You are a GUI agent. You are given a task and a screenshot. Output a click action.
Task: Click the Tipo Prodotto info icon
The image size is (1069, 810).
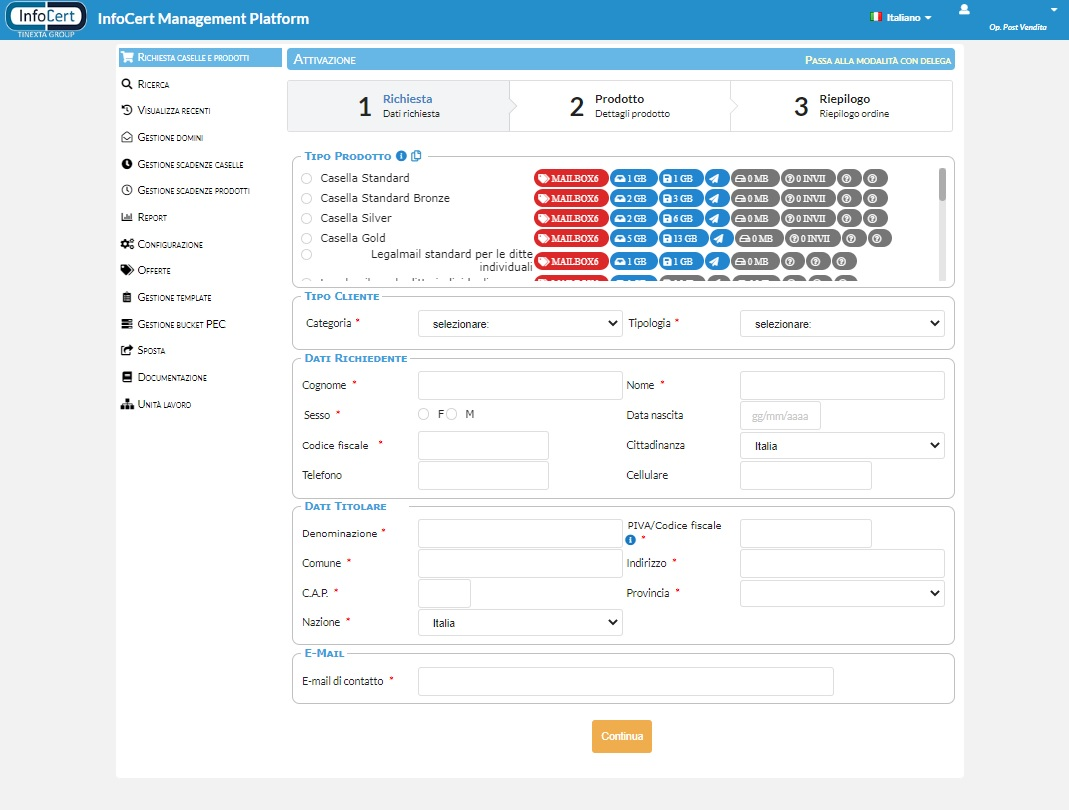[x=401, y=156]
